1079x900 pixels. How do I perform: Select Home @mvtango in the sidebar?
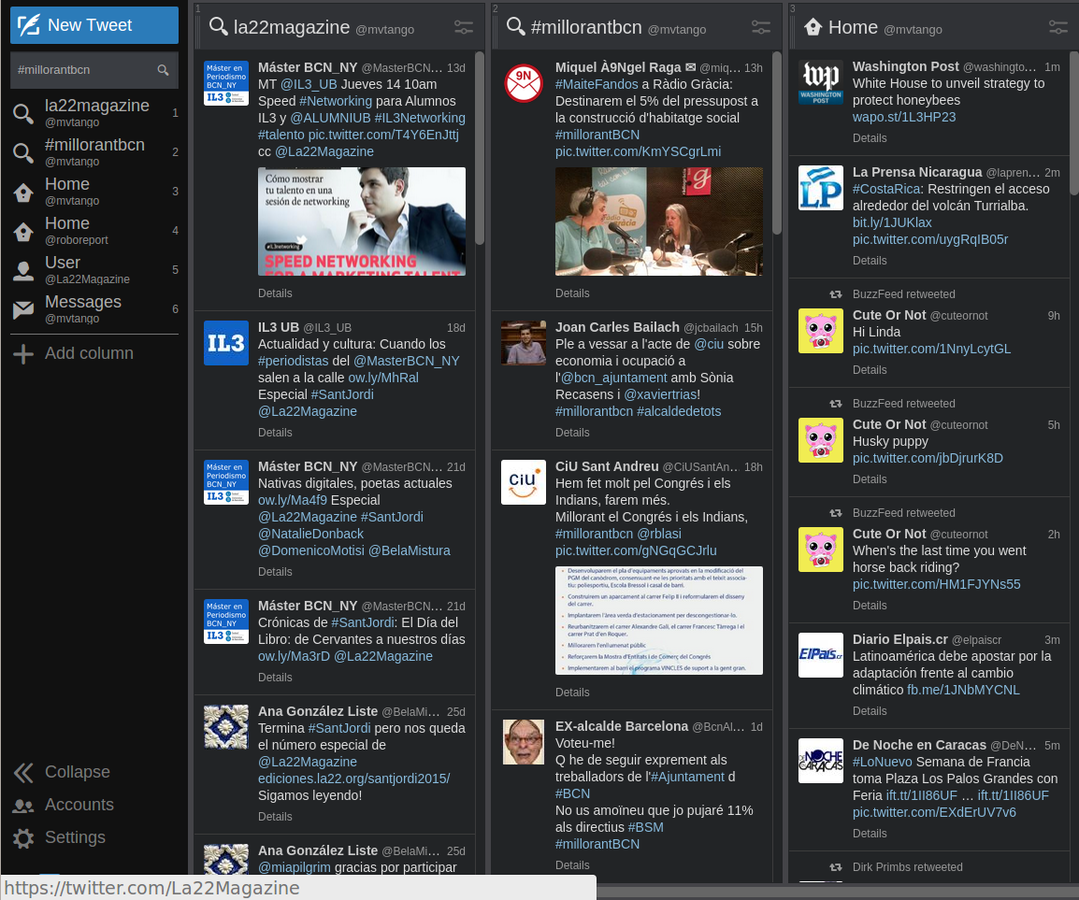94,191
